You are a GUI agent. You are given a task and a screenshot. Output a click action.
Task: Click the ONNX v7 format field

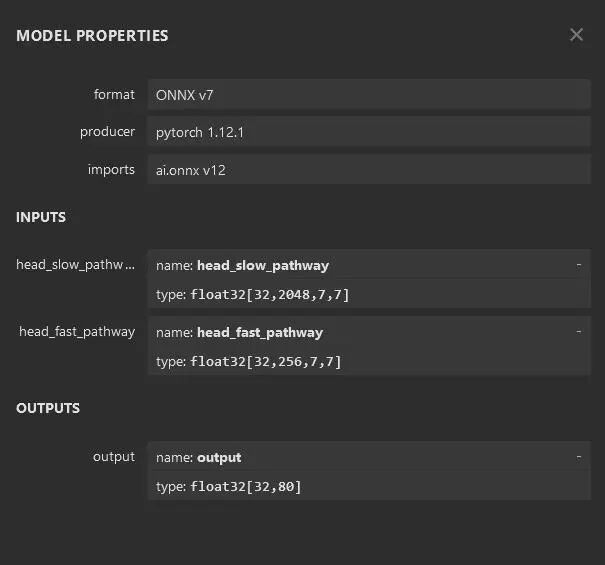pyautogui.click(x=368, y=95)
